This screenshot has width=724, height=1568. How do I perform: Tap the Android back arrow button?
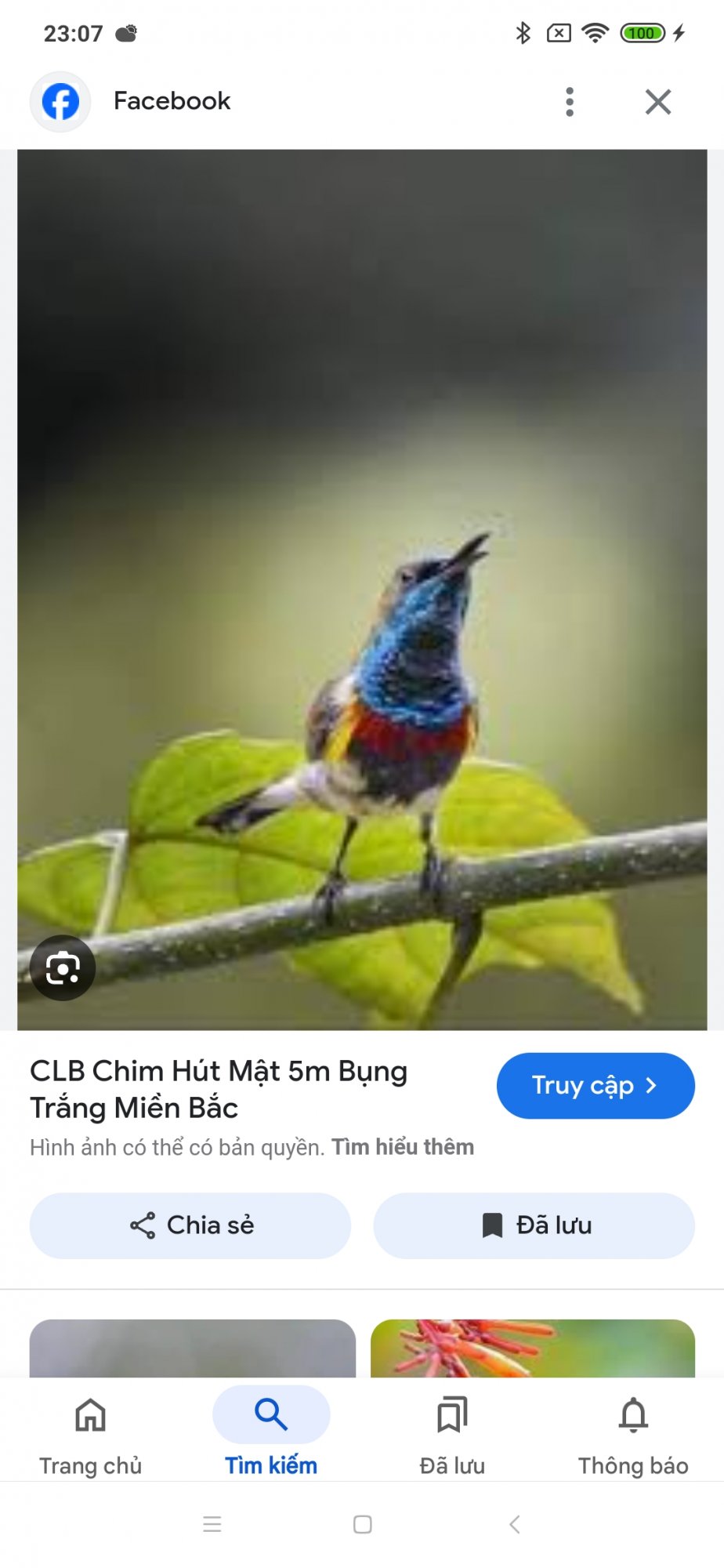point(514,1524)
